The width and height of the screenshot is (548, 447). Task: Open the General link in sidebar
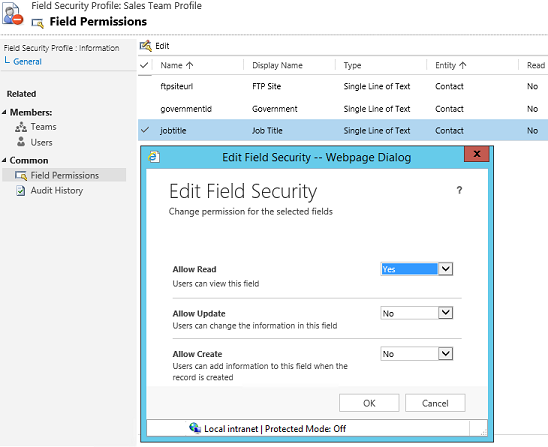click(x=27, y=62)
